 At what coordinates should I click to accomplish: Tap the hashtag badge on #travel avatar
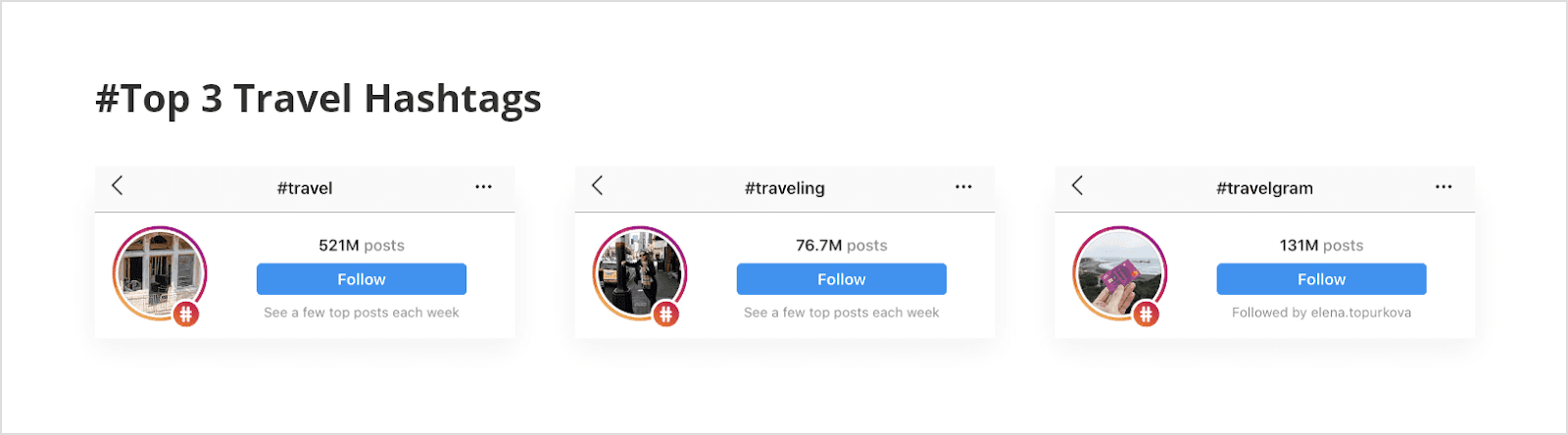click(186, 314)
